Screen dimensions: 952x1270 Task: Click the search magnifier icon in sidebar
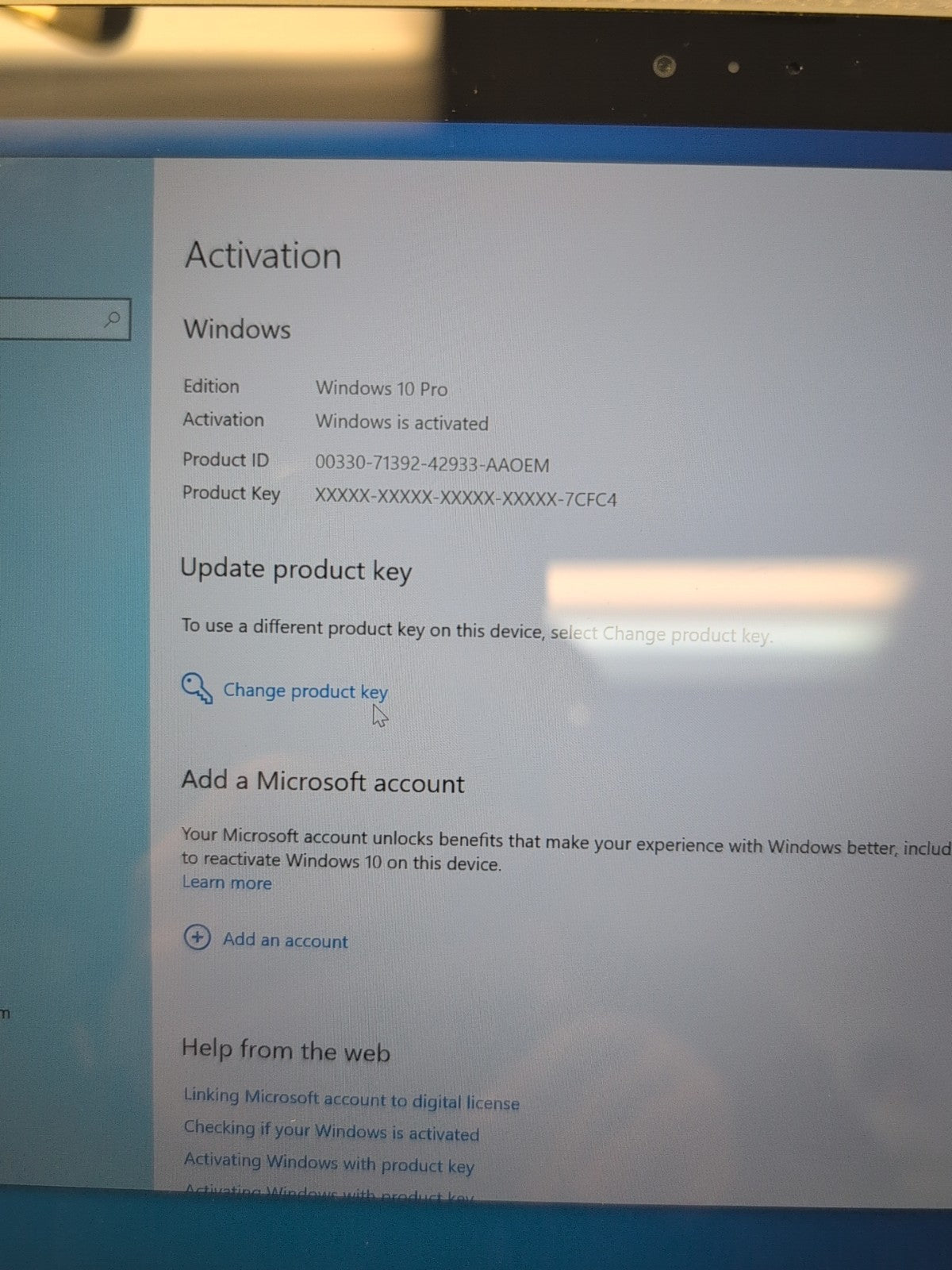(113, 320)
